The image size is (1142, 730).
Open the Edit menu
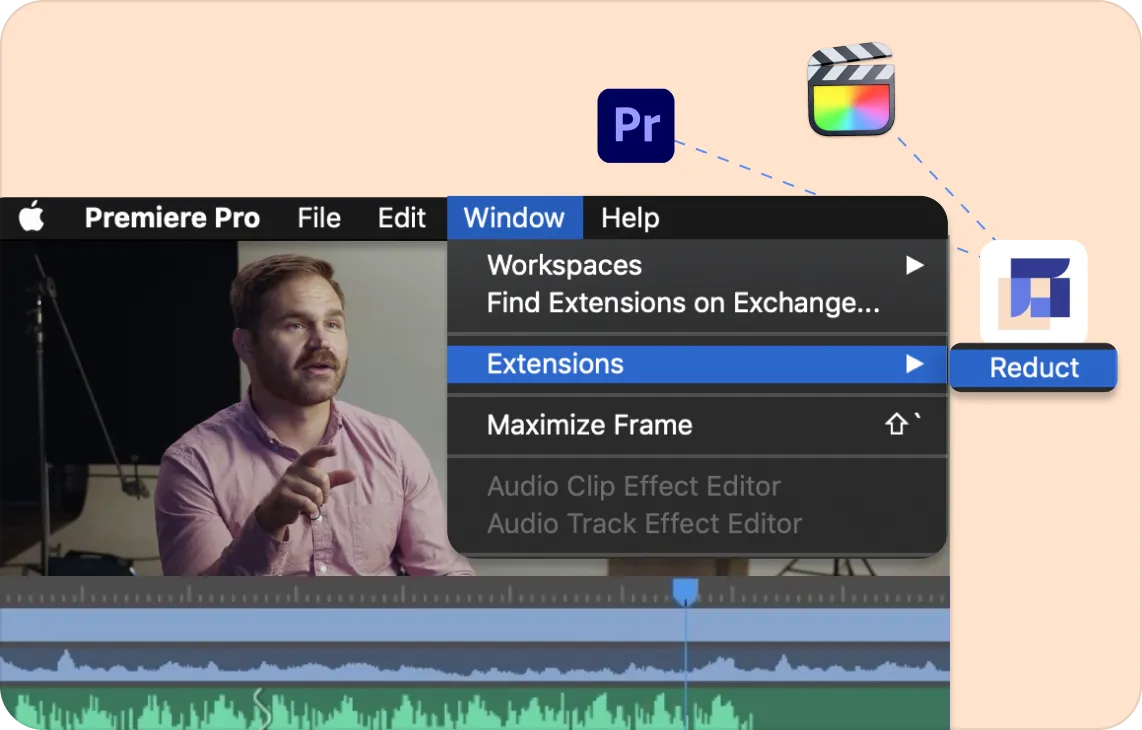click(401, 218)
